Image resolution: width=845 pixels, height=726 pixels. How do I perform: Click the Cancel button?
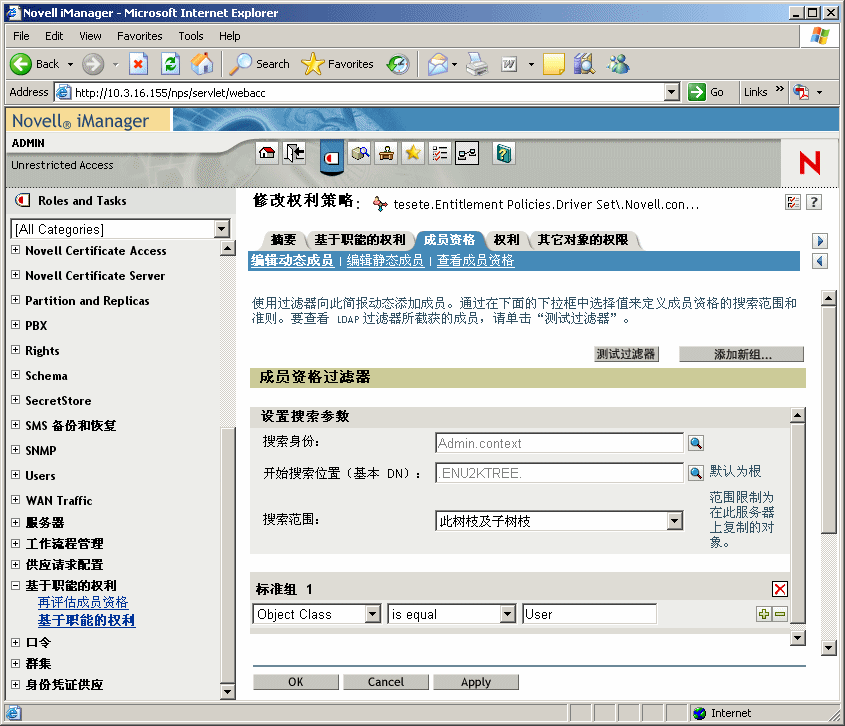(x=386, y=682)
